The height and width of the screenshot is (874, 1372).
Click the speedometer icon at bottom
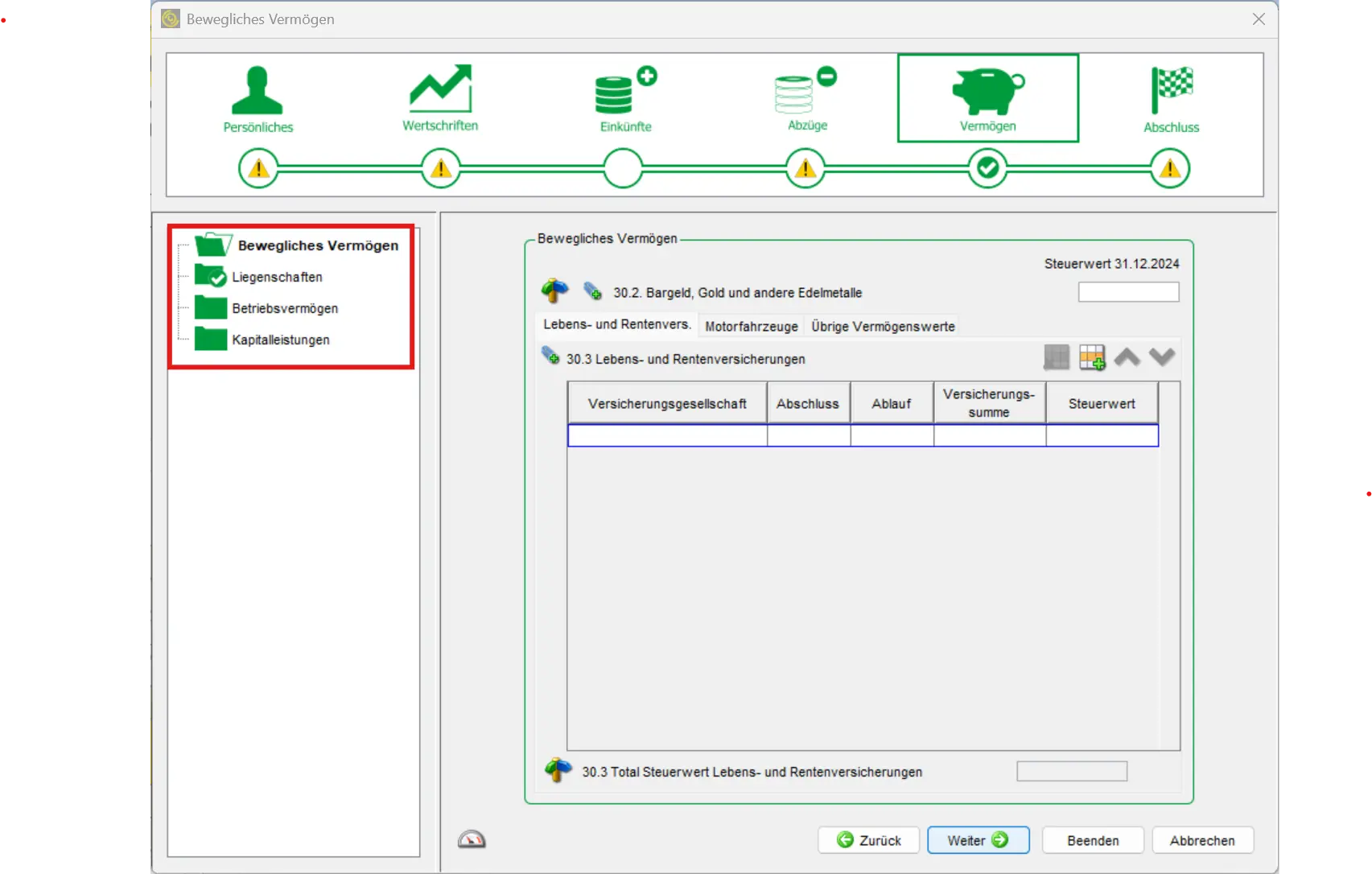point(472,839)
